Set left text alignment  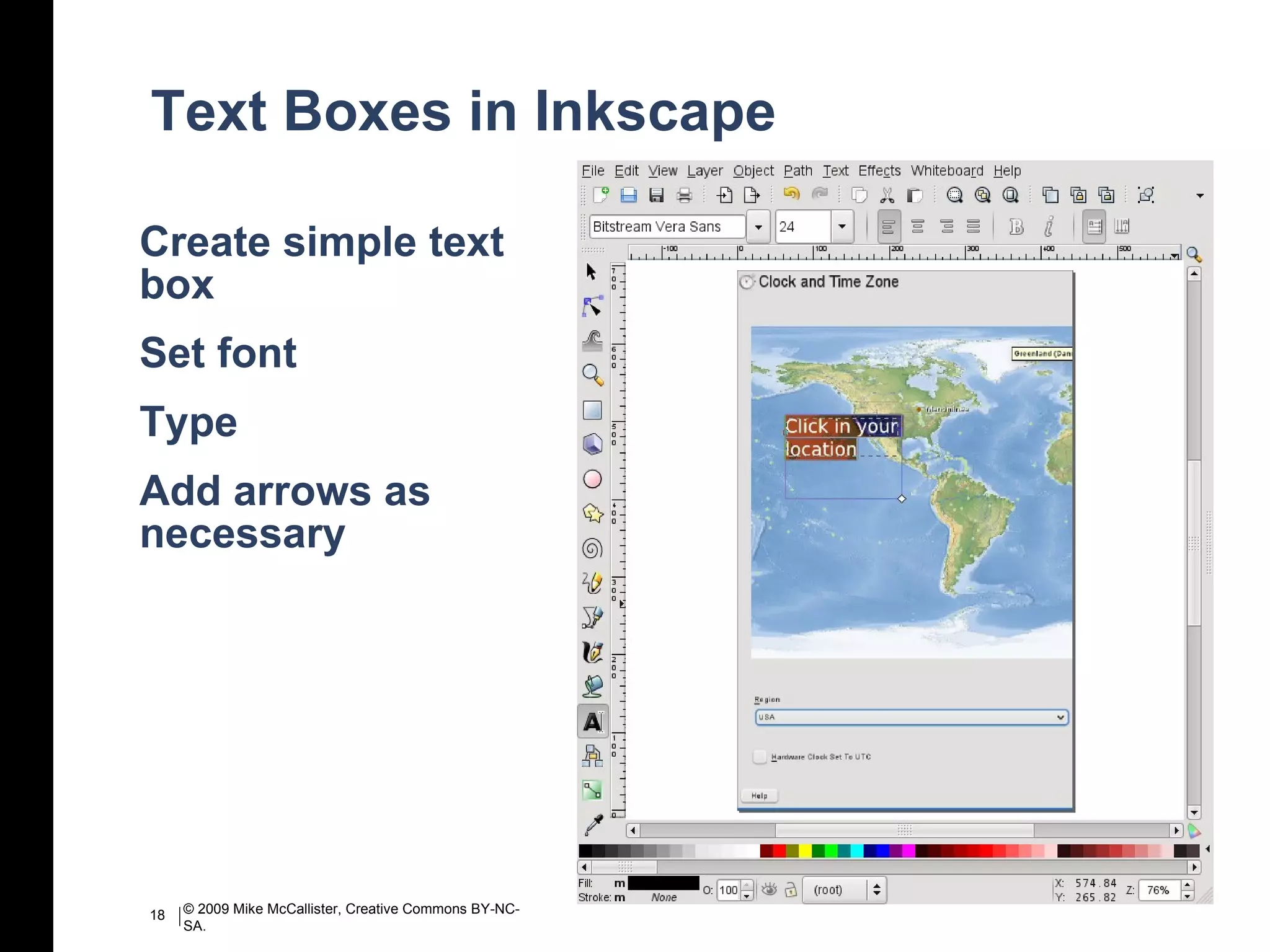[x=889, y=227]
